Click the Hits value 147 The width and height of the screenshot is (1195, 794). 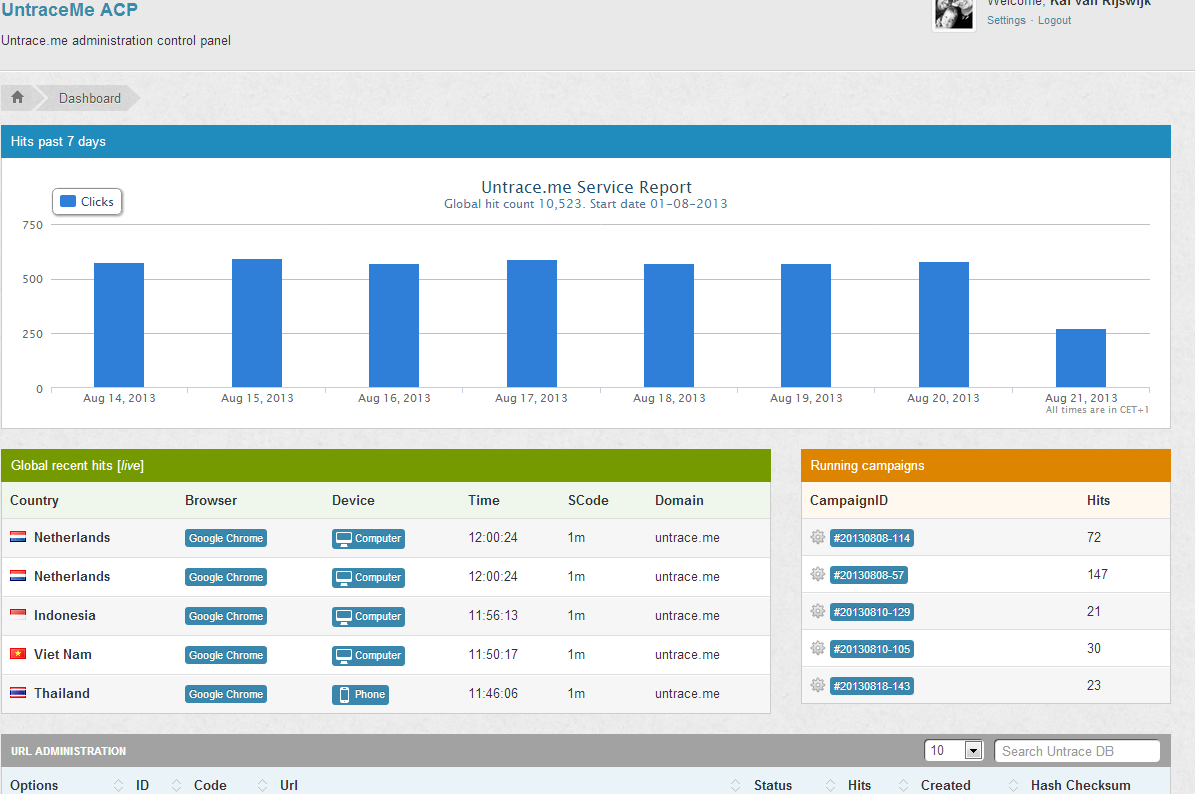click(x=1097, y=574)
